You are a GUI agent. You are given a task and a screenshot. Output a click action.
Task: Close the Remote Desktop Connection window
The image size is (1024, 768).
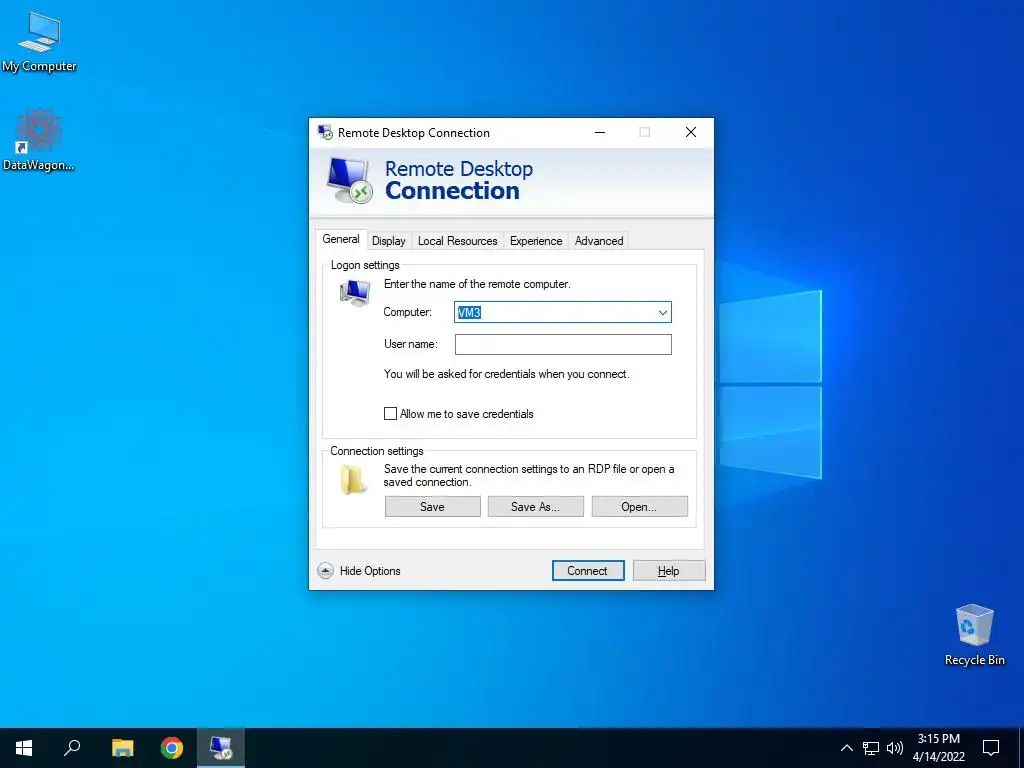691,133
